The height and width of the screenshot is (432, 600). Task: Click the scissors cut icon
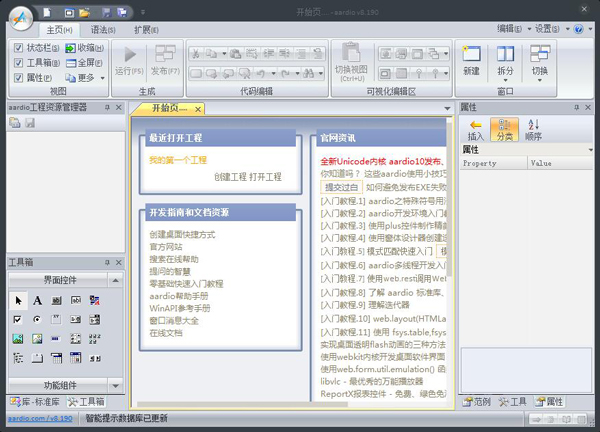196,54
